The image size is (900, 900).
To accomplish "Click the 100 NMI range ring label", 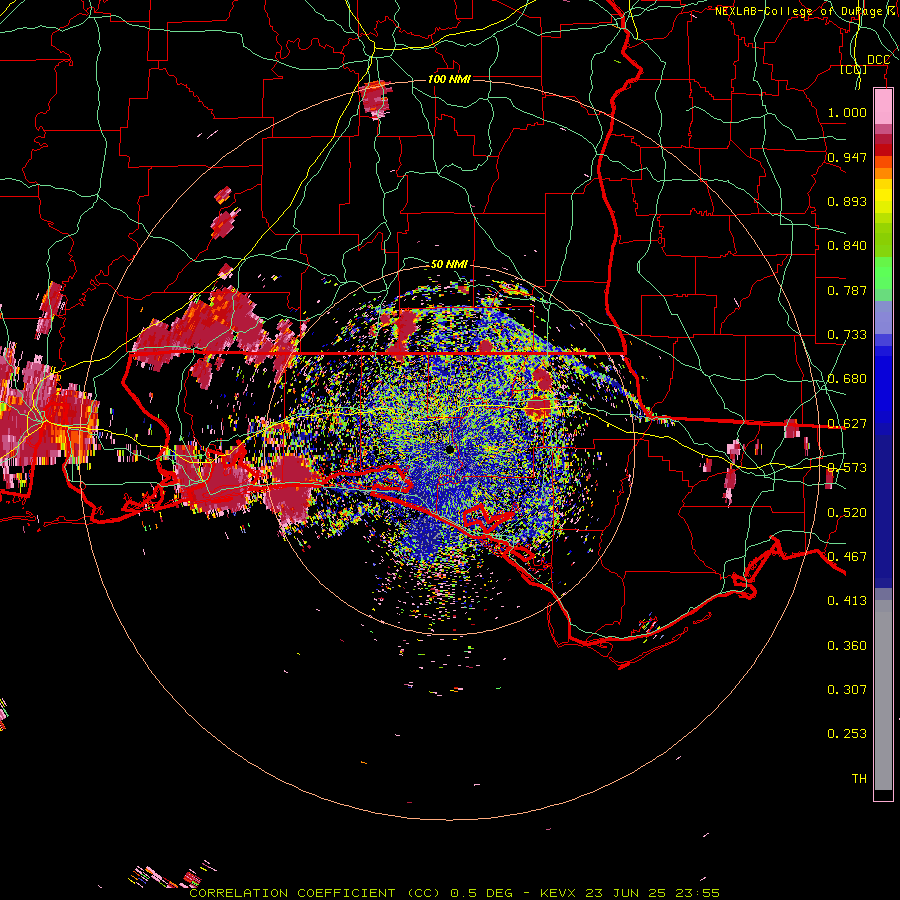I will [x=449, y=79].
